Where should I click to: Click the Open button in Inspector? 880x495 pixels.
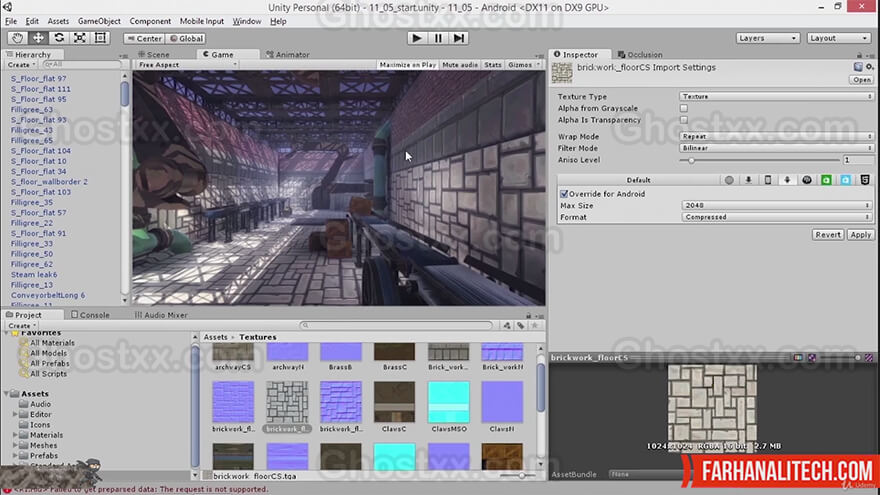point(861,80)
